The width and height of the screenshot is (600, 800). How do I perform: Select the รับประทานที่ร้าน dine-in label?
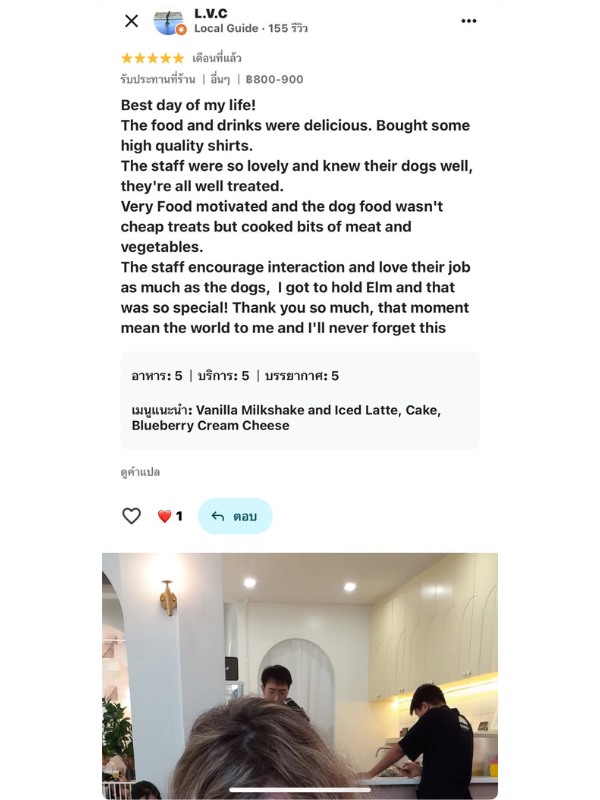(158, 79)
